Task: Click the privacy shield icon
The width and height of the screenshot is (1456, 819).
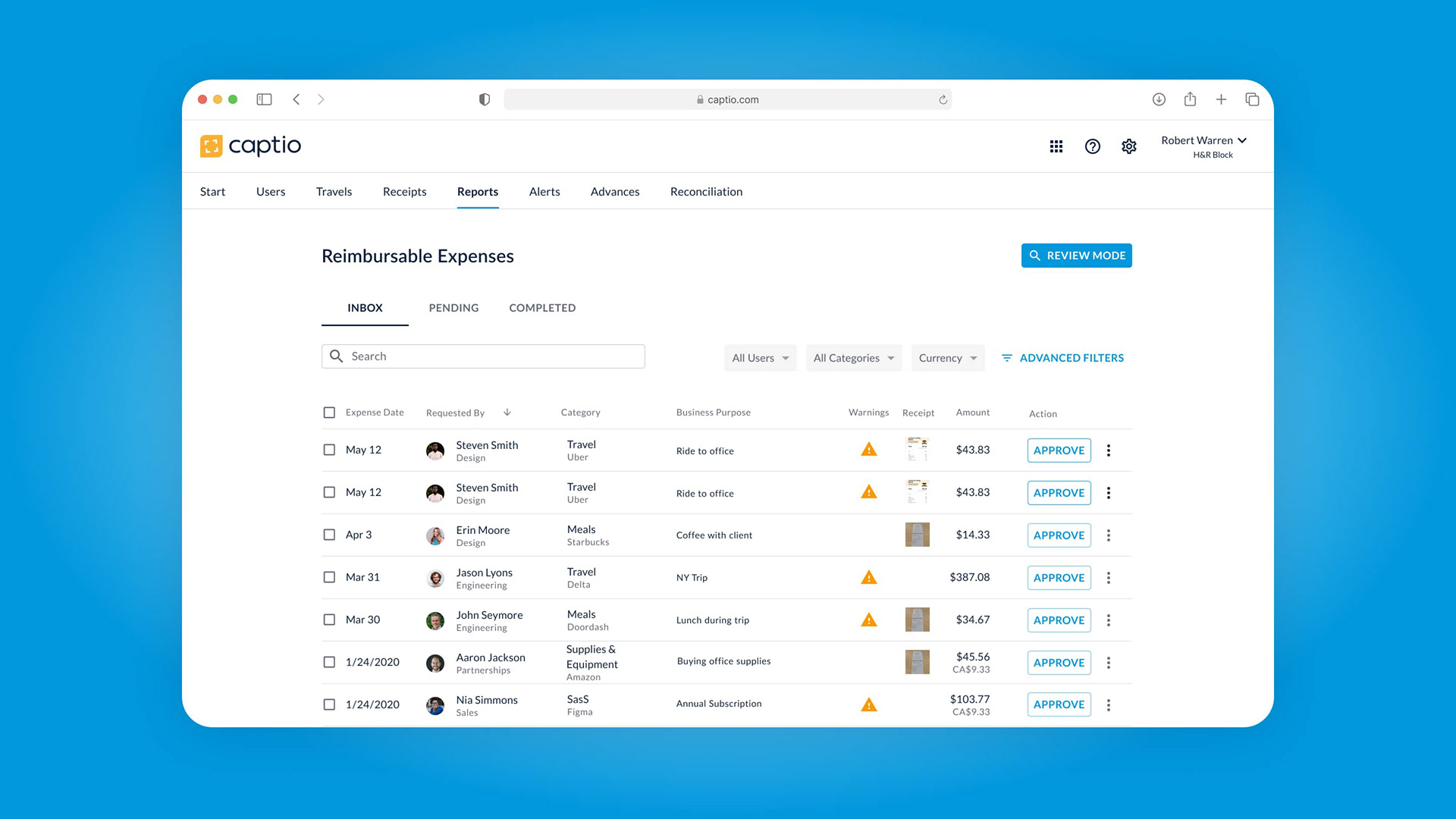Action: coord(485,99)
